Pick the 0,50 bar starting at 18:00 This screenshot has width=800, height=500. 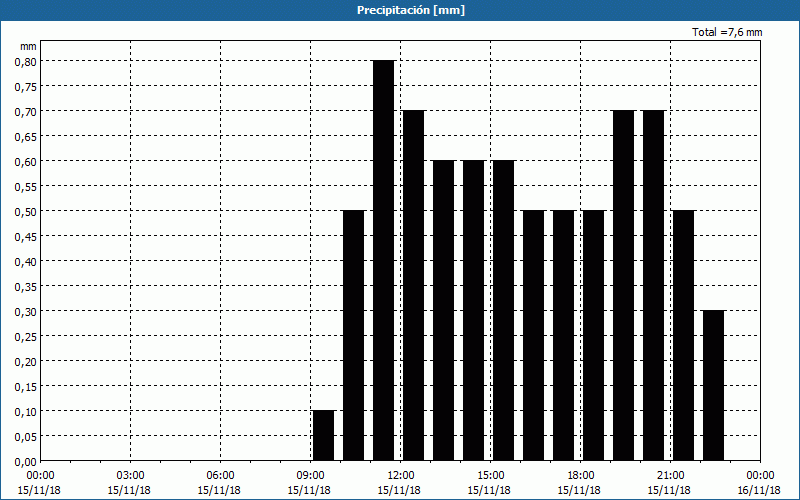[x=593, y=336]
